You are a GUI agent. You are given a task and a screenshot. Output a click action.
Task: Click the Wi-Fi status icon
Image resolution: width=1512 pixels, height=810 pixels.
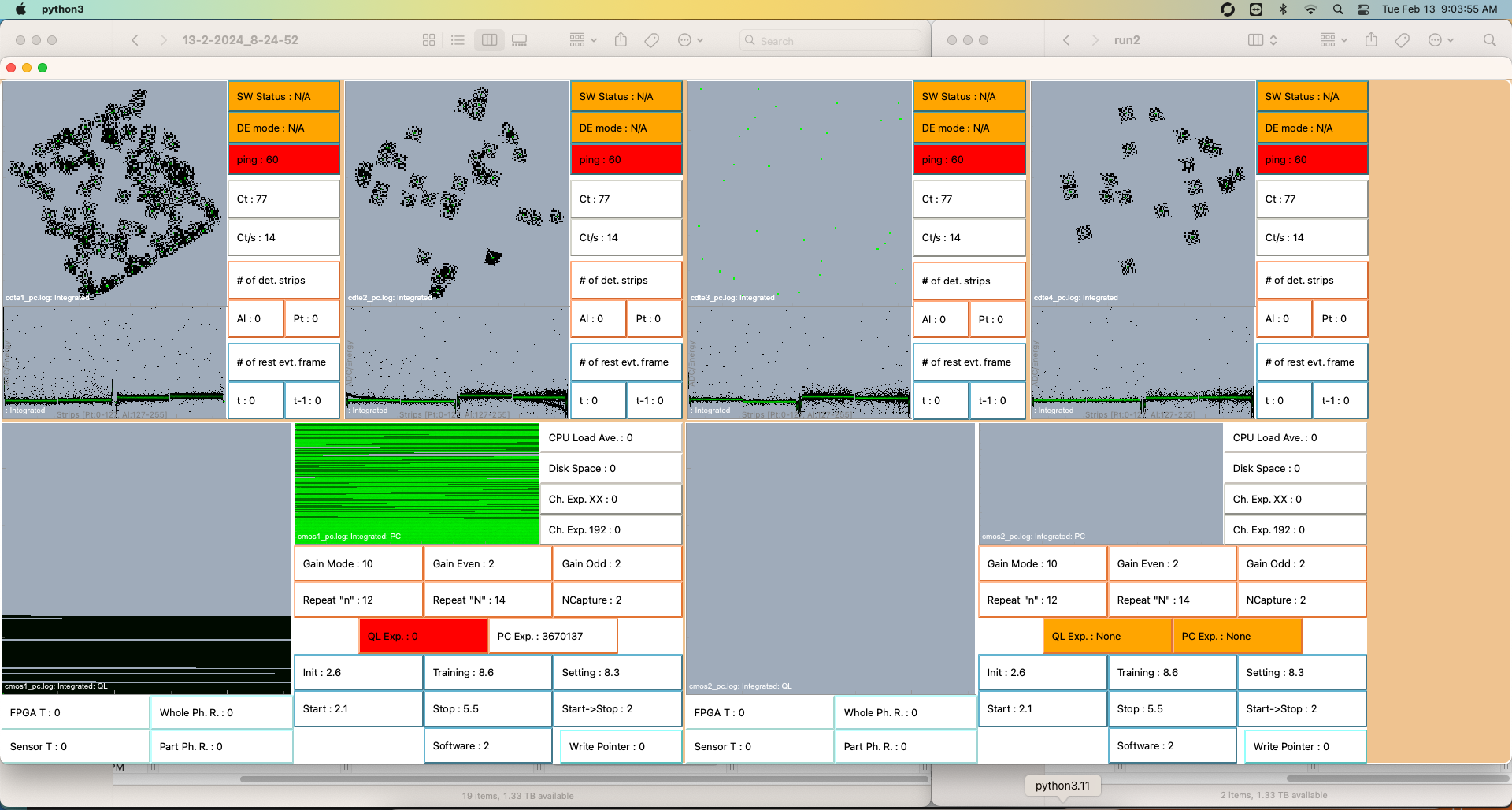(x=1310, y=9)
